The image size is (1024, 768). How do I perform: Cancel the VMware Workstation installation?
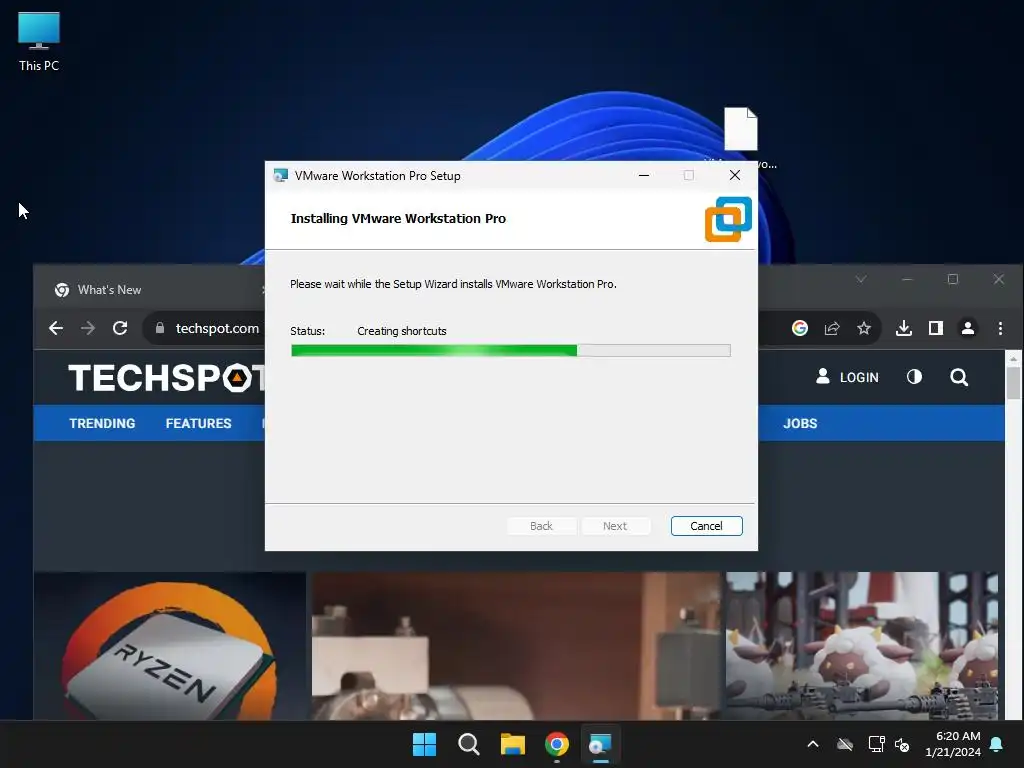(x=706, y=526)
